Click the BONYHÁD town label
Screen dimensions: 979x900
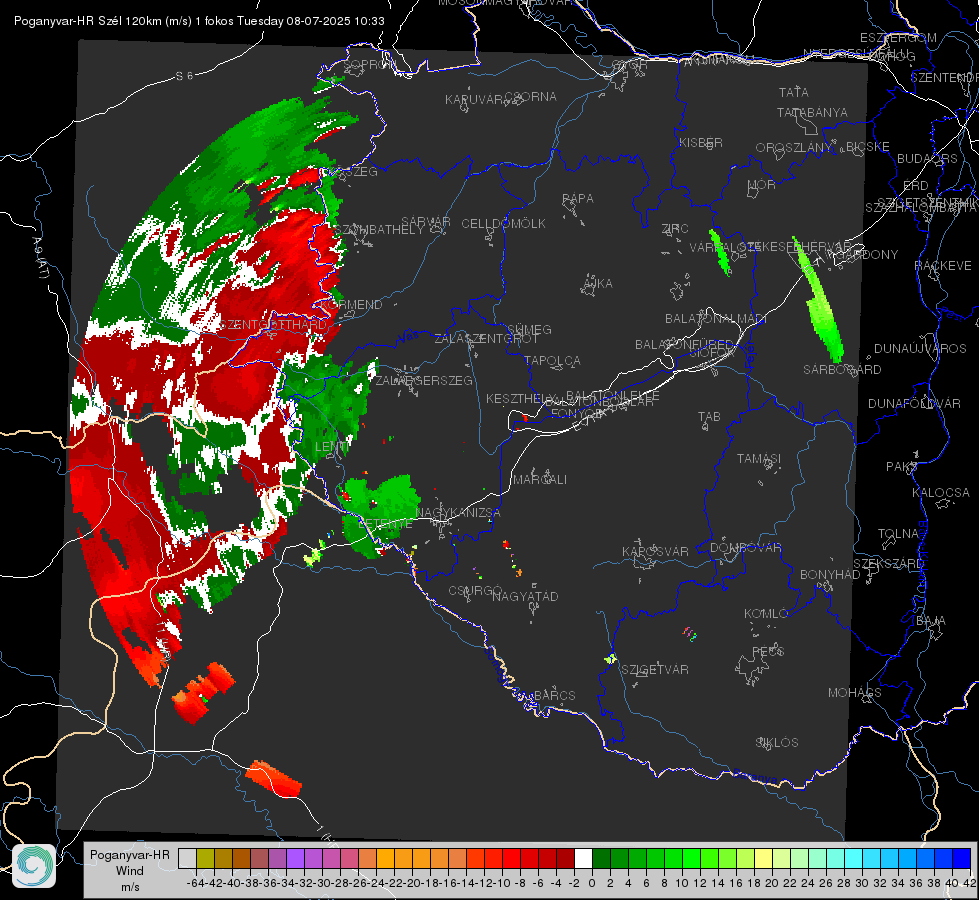[830, 575]
